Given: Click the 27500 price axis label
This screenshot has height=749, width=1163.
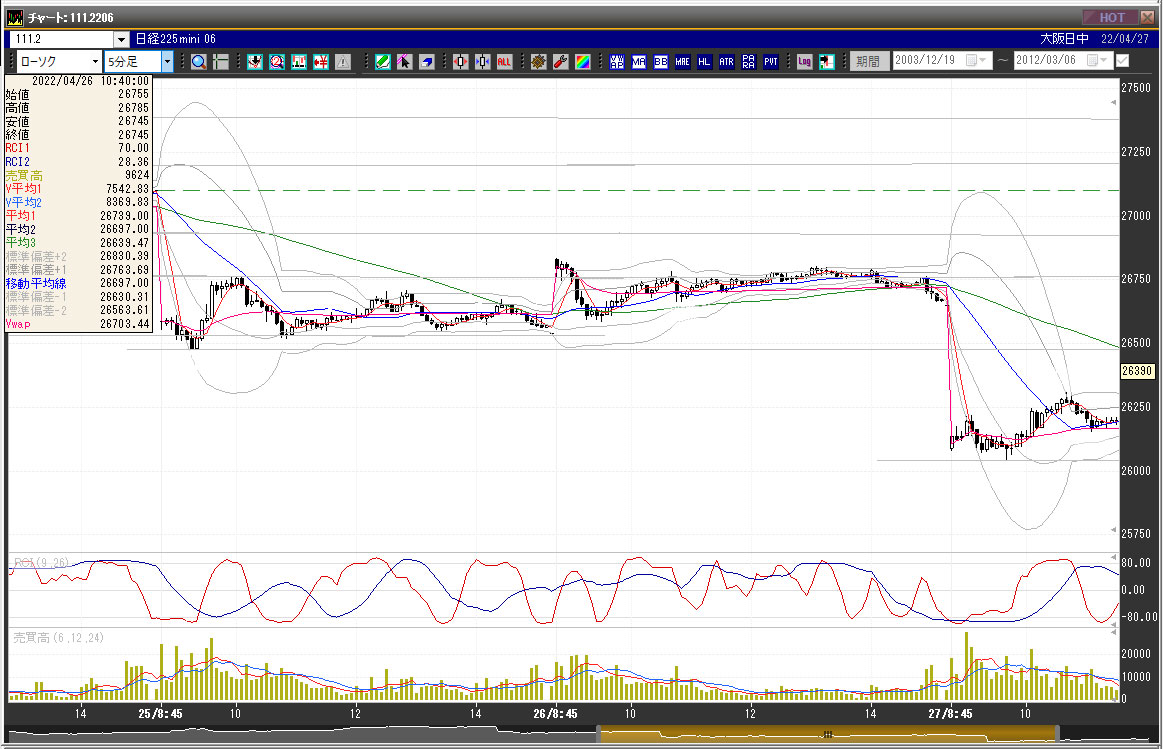Looking at the screenshot, I should 1136,88.
